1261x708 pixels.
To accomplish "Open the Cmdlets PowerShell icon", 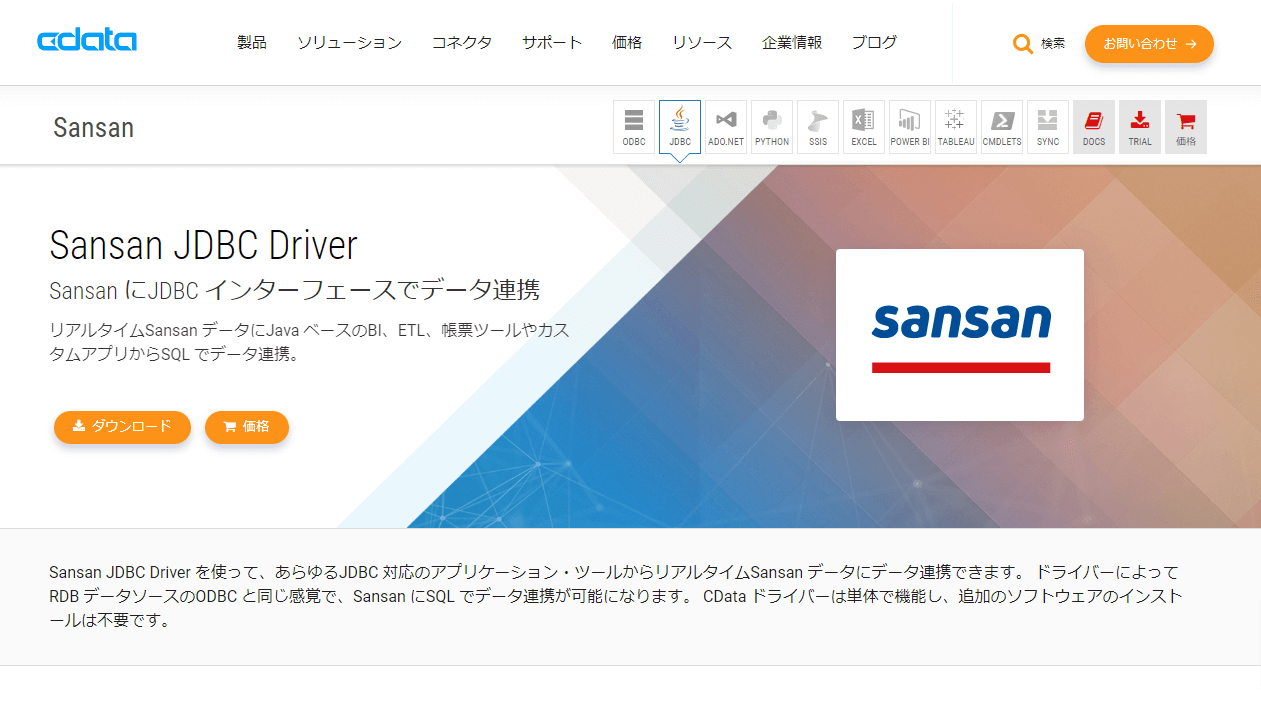I will tap(1002, 127).
